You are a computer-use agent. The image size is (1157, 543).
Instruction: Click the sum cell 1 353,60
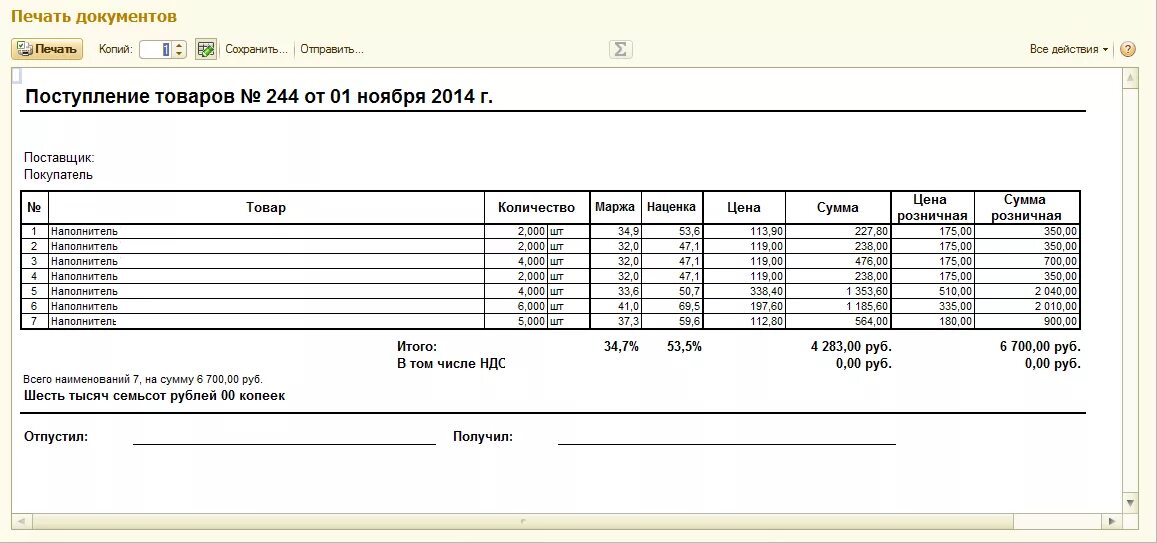[x=837, y=291]
